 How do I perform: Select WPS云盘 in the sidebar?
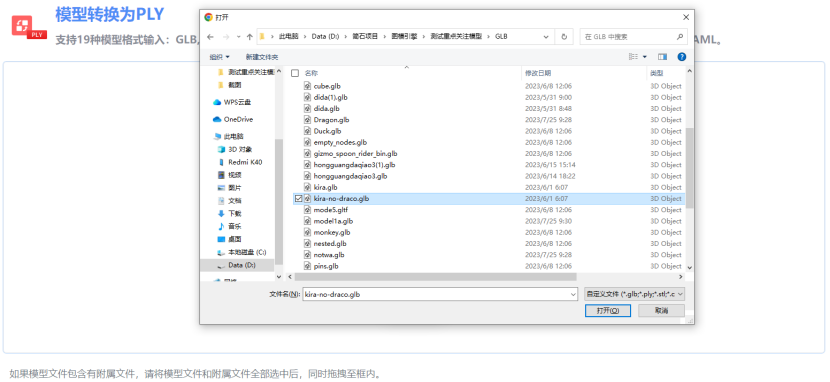coord(232,102)
